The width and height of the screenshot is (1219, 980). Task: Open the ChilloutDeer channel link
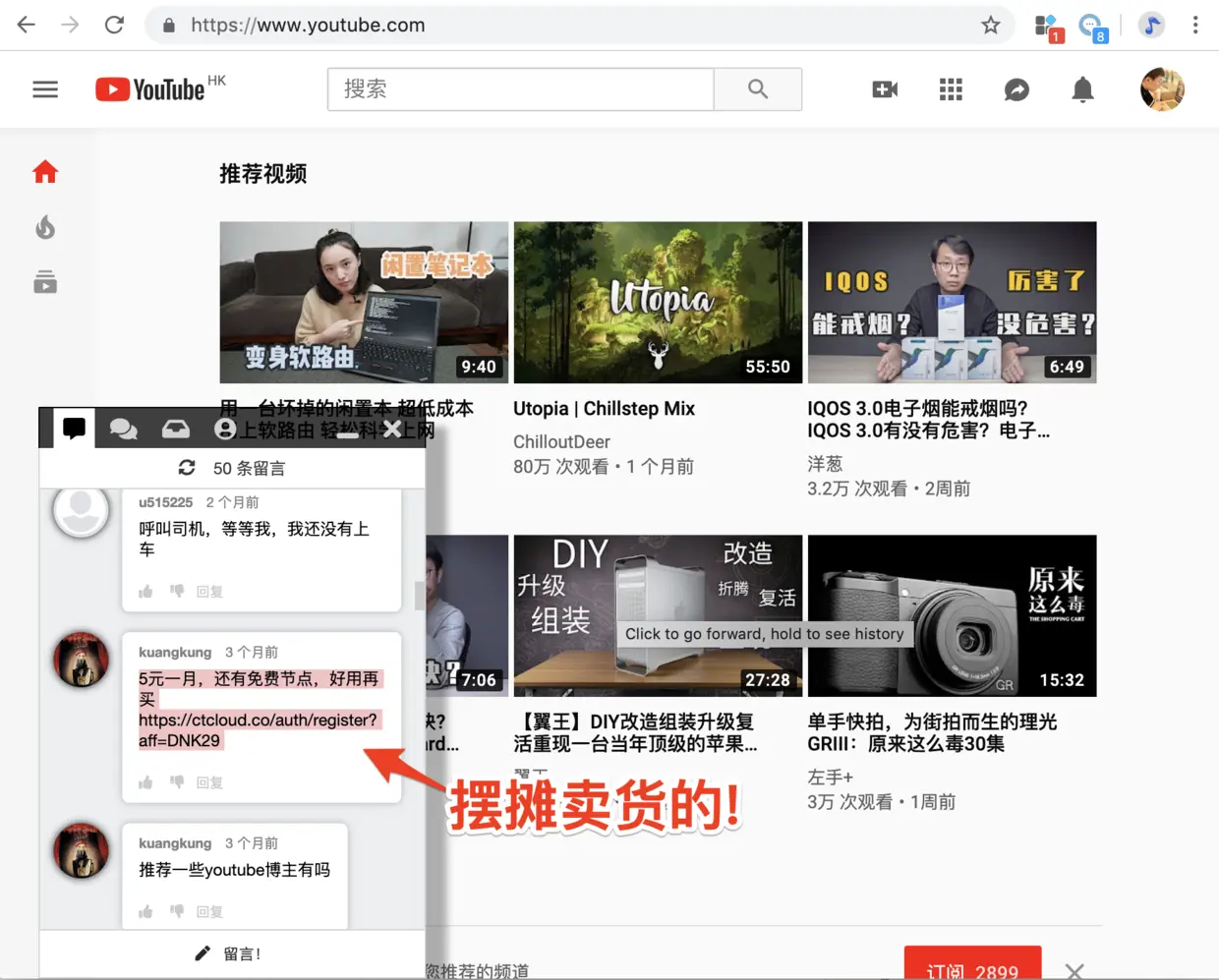pyautogui.click(x=561, y=441)
